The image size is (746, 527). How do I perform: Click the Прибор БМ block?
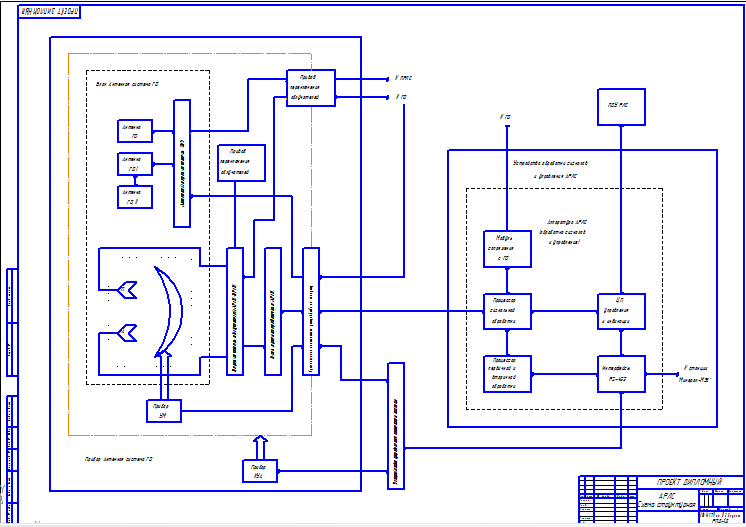[164, 411]
